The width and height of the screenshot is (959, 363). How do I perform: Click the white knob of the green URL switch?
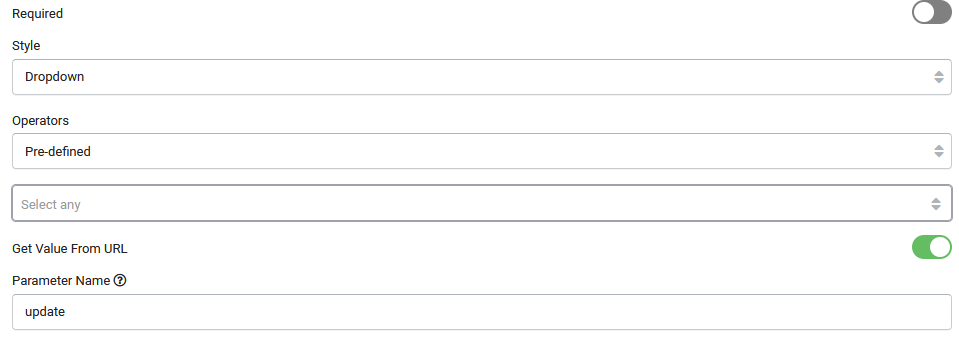[x=941, y=248]
